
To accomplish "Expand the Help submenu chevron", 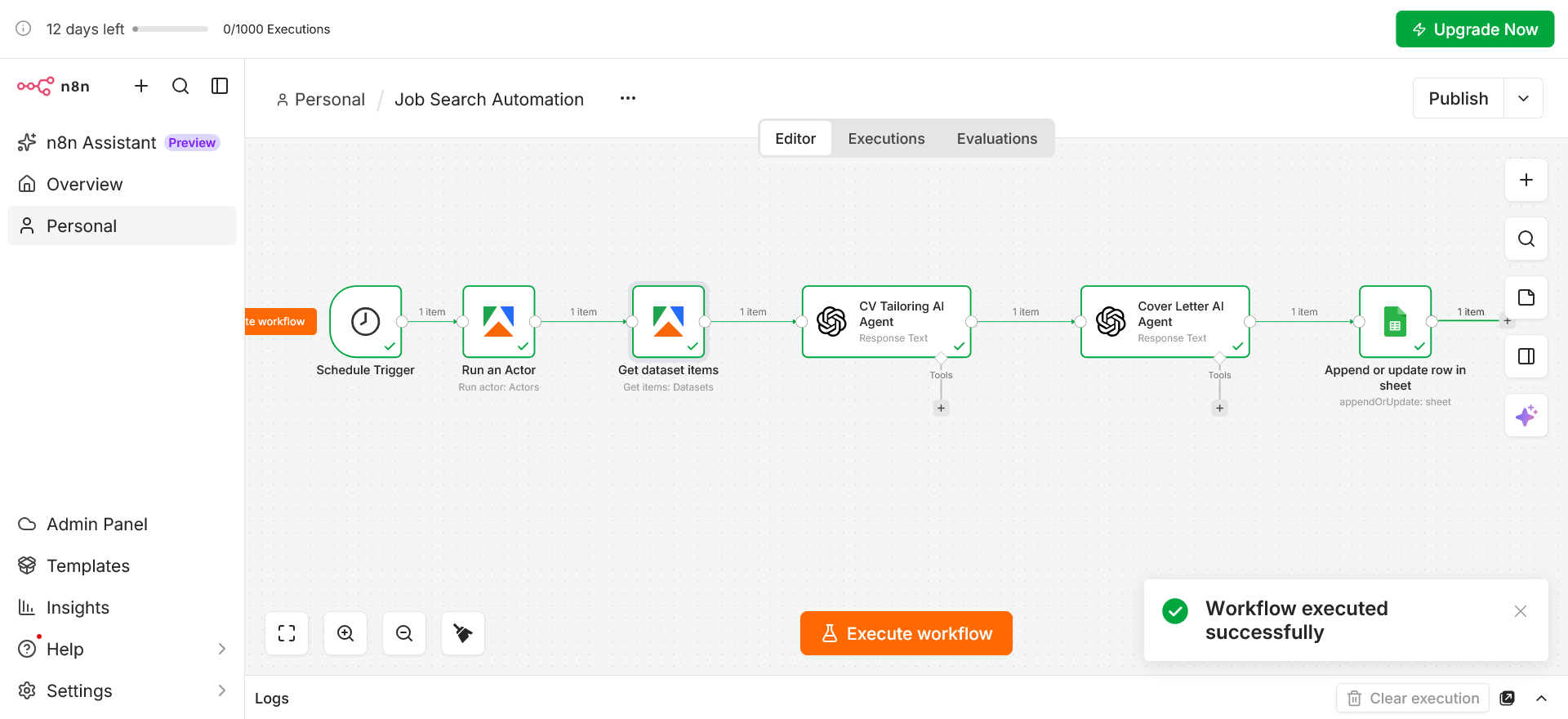I will click(x=222, y=650).
